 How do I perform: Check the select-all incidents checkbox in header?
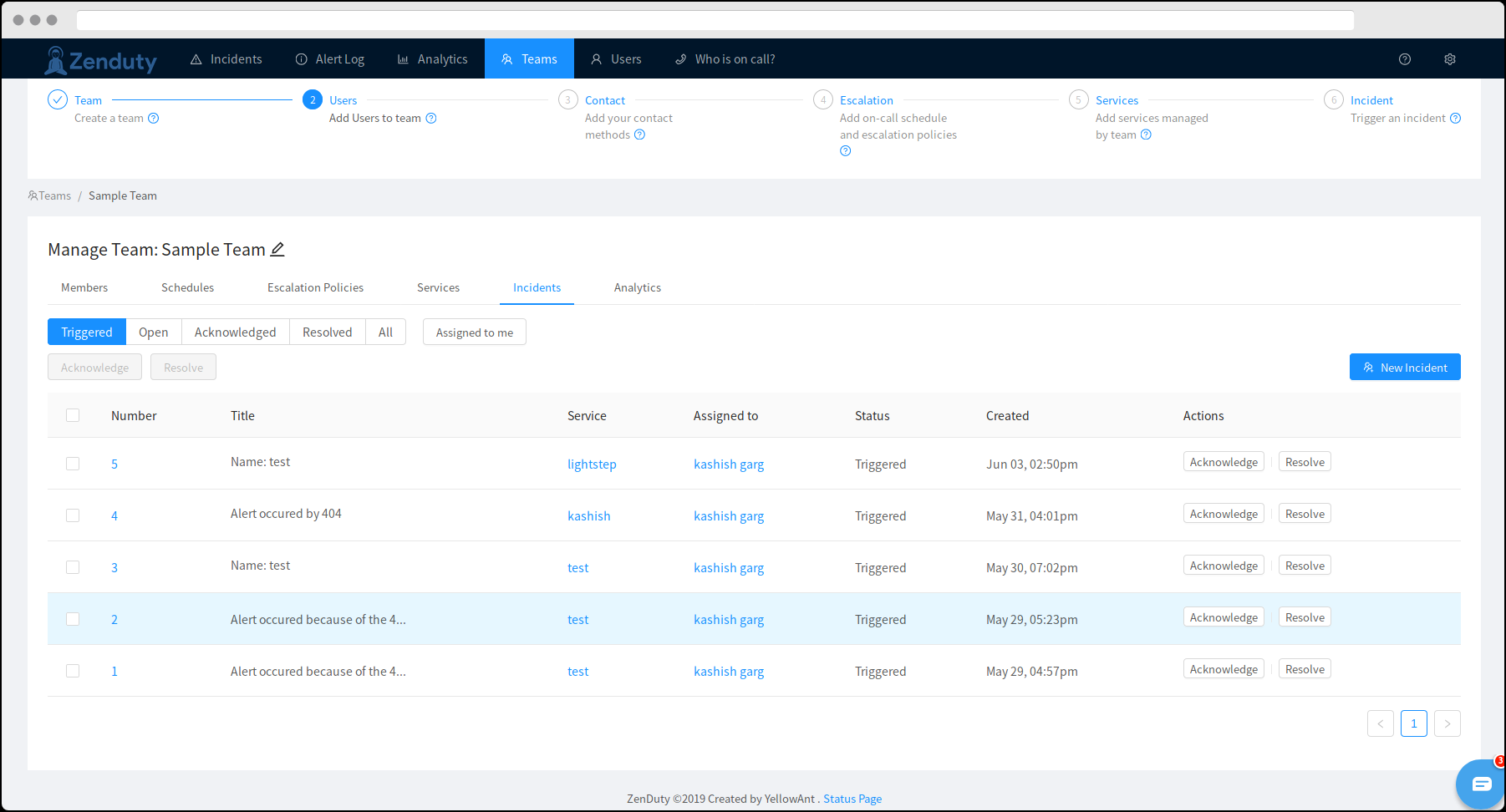tap(73, 415)
